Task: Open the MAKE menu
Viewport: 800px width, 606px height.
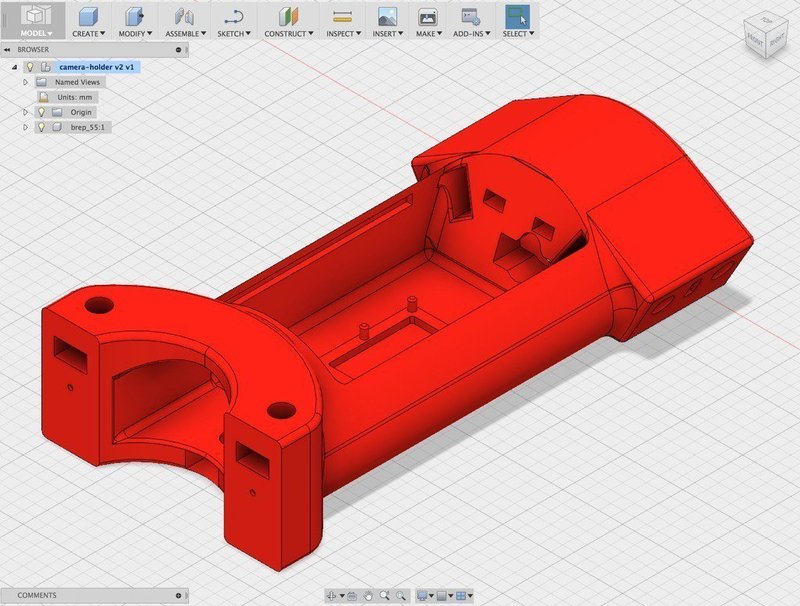Action: (428, 34)
